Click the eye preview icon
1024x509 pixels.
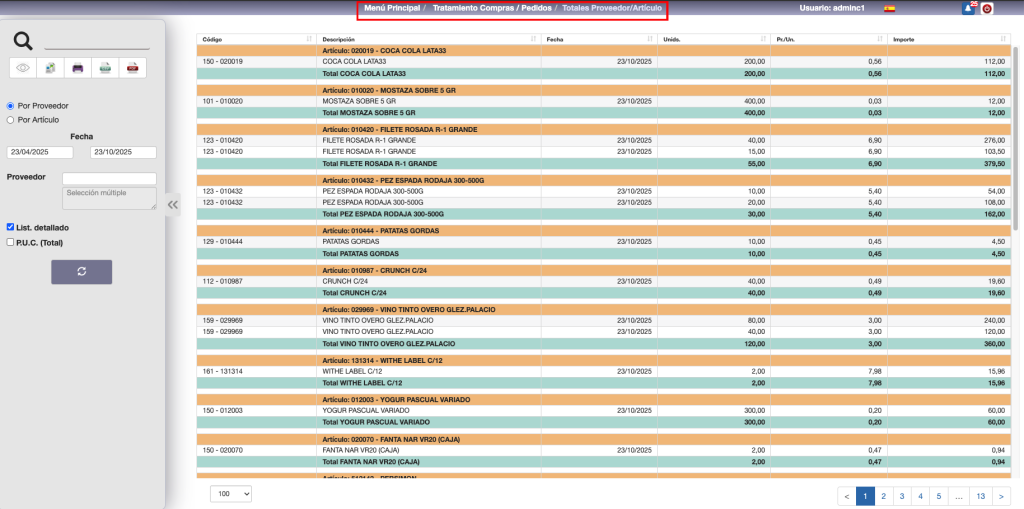(22, 68)
